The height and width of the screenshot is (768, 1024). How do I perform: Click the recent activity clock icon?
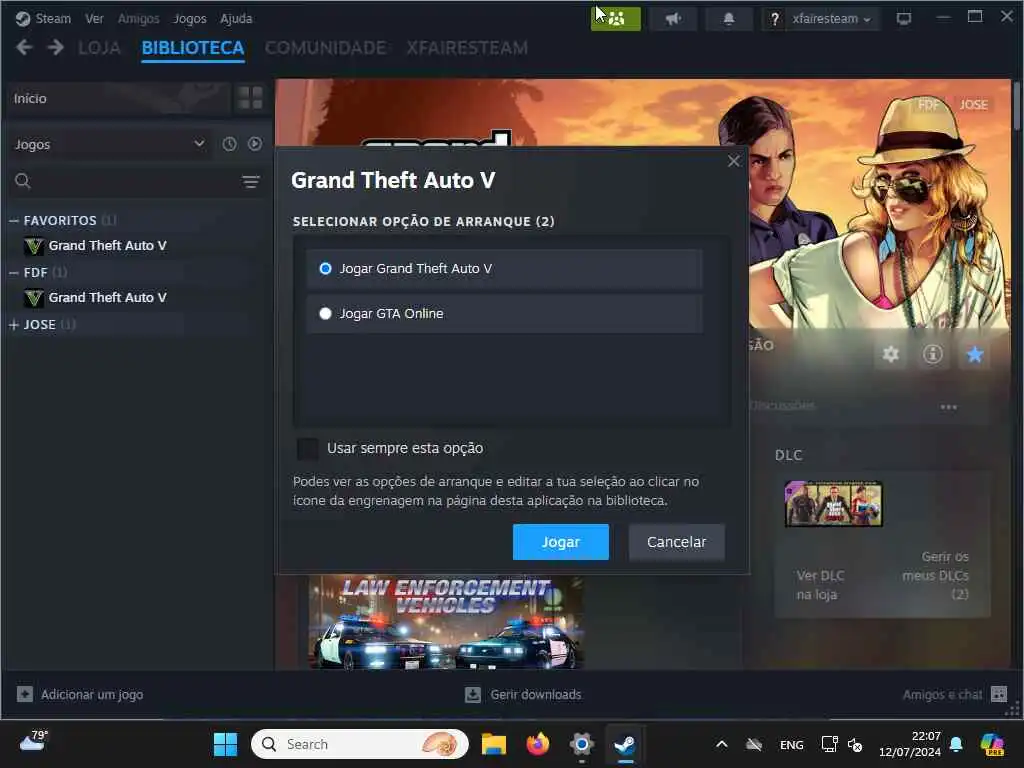[229, 144]
